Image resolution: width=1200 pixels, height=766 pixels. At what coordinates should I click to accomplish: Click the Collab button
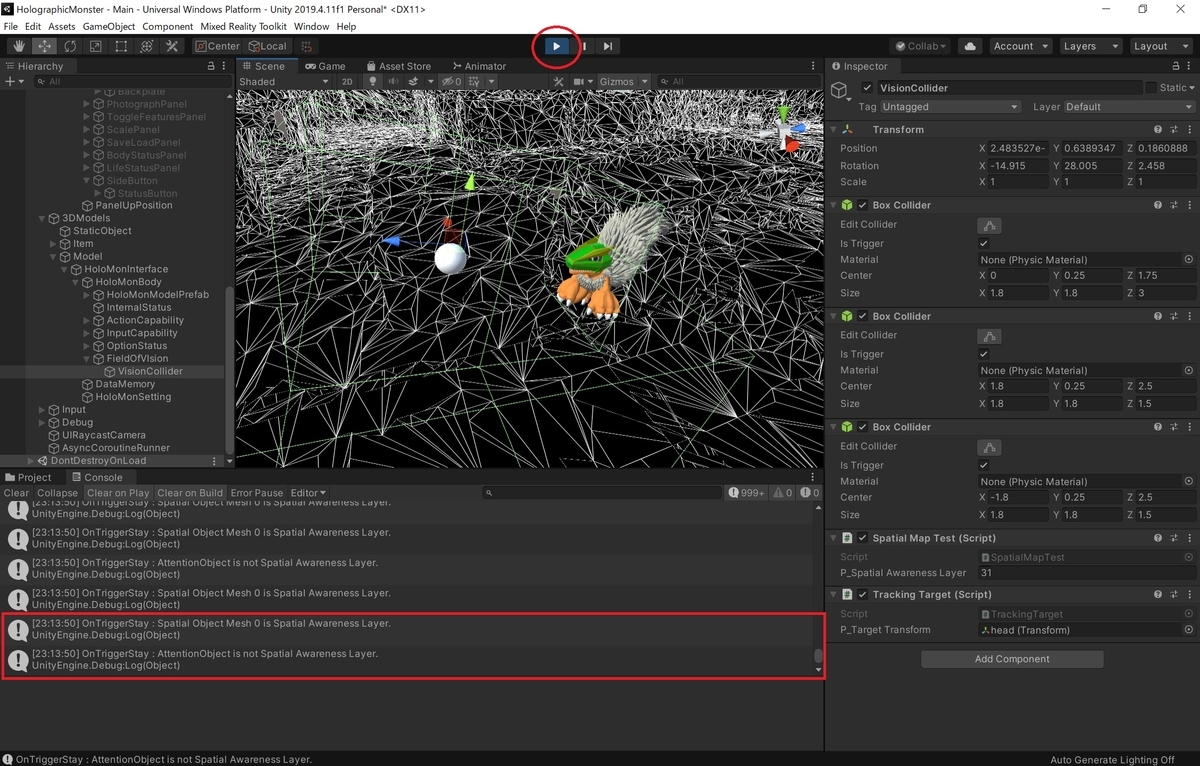920,46
